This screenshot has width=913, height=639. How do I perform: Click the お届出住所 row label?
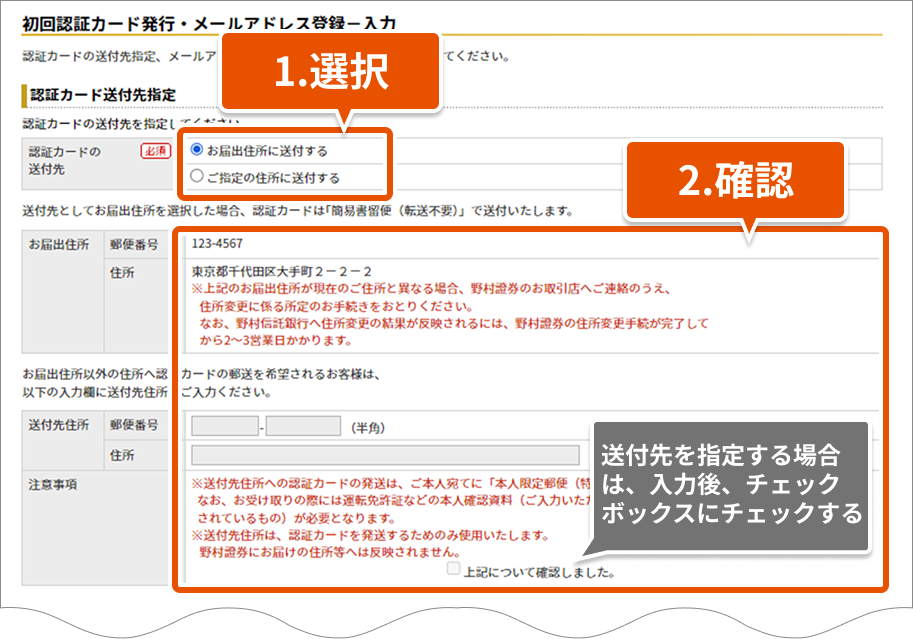pos(60,244)
